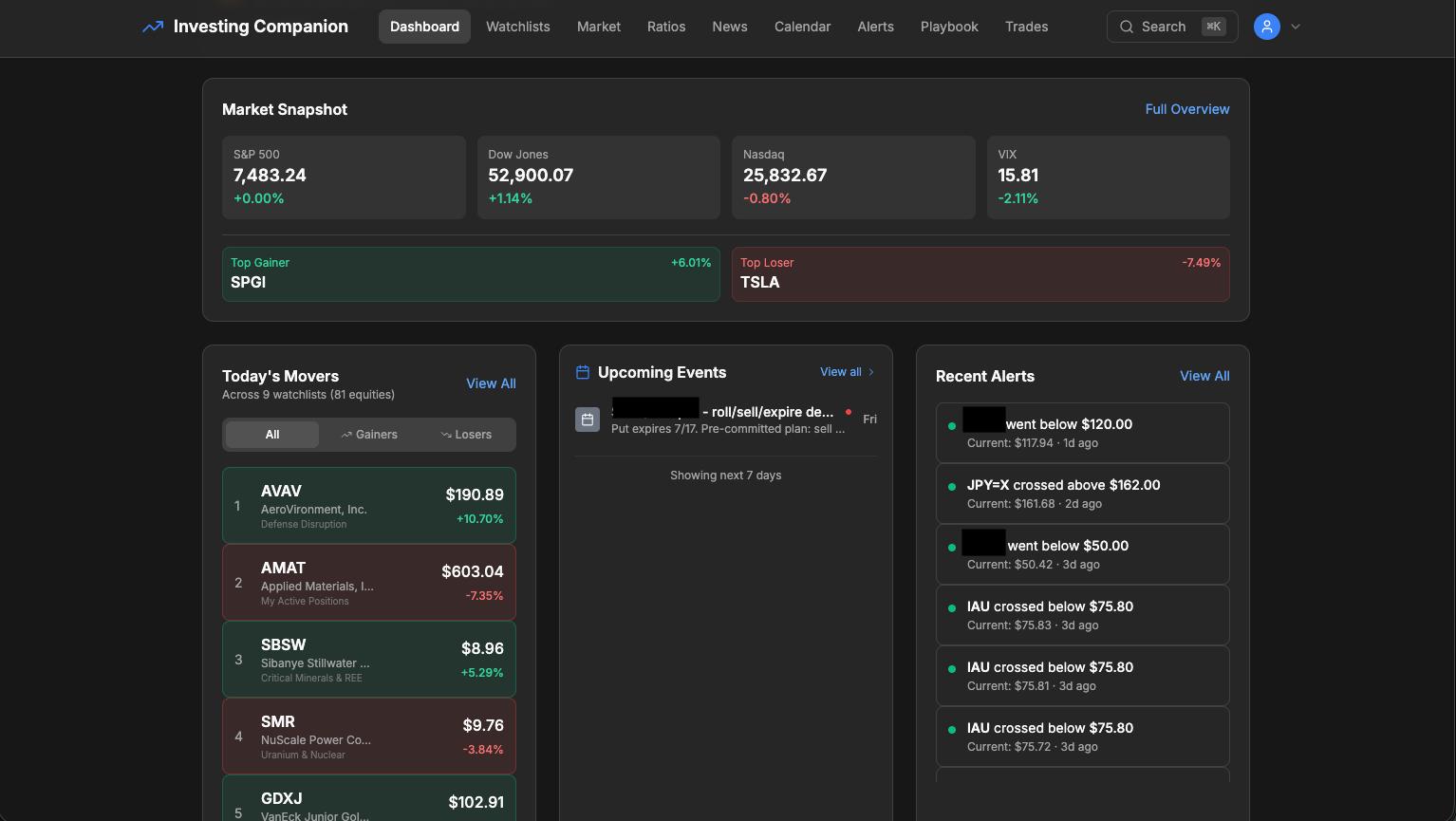Click View All in Today's Movers

[x=492, y=383]
